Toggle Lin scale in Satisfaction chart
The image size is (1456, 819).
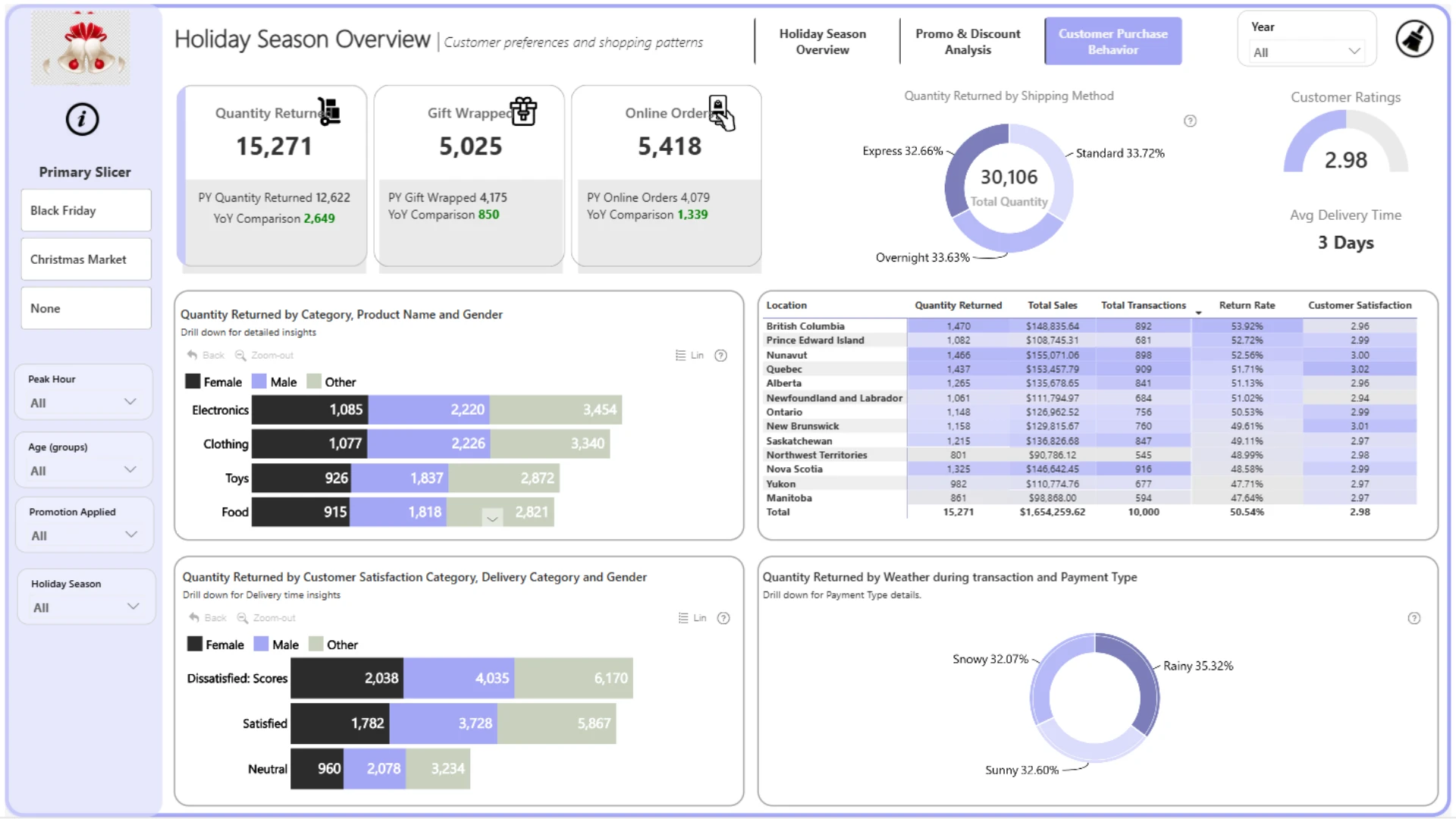click(x=692, y=618)
